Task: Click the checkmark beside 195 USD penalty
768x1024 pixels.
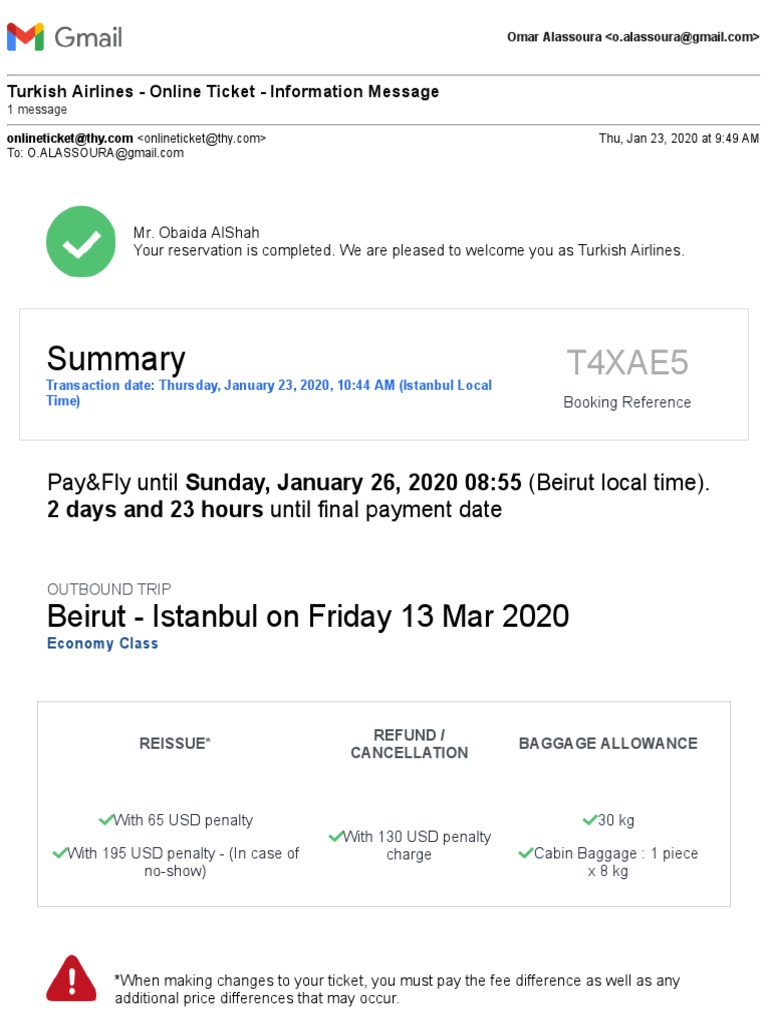Action: coord(60,853)
